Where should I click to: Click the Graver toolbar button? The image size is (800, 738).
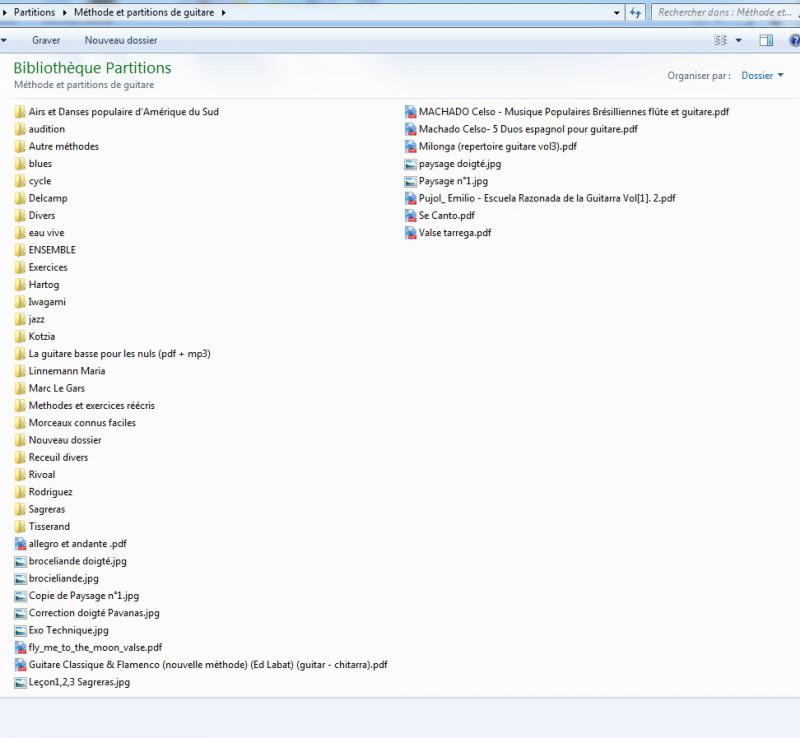tap(46, 41)
